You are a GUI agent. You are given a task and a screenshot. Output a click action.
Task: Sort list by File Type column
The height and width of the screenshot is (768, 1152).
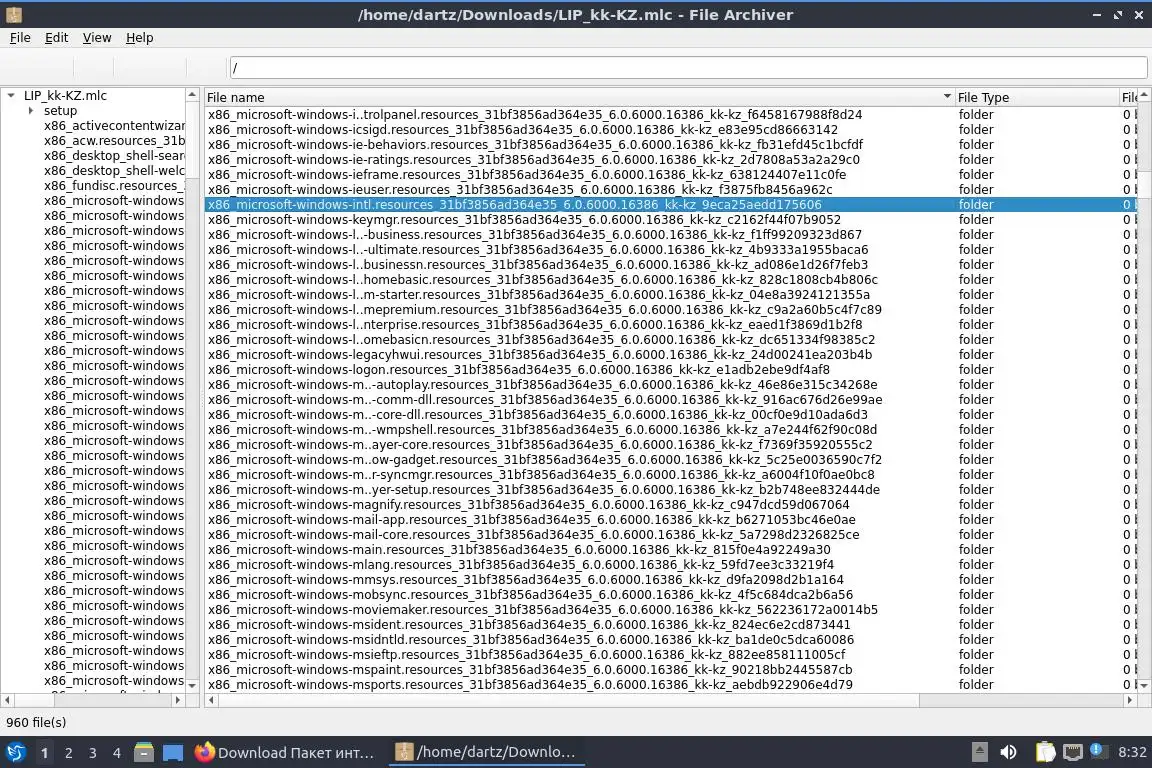tap(1036, 97)
